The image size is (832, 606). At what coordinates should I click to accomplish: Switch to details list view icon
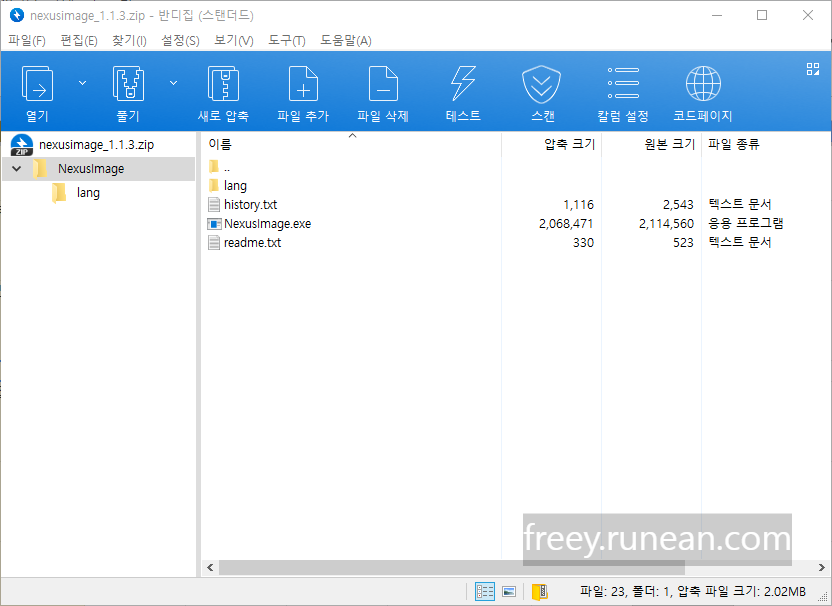tap(485, 591)
